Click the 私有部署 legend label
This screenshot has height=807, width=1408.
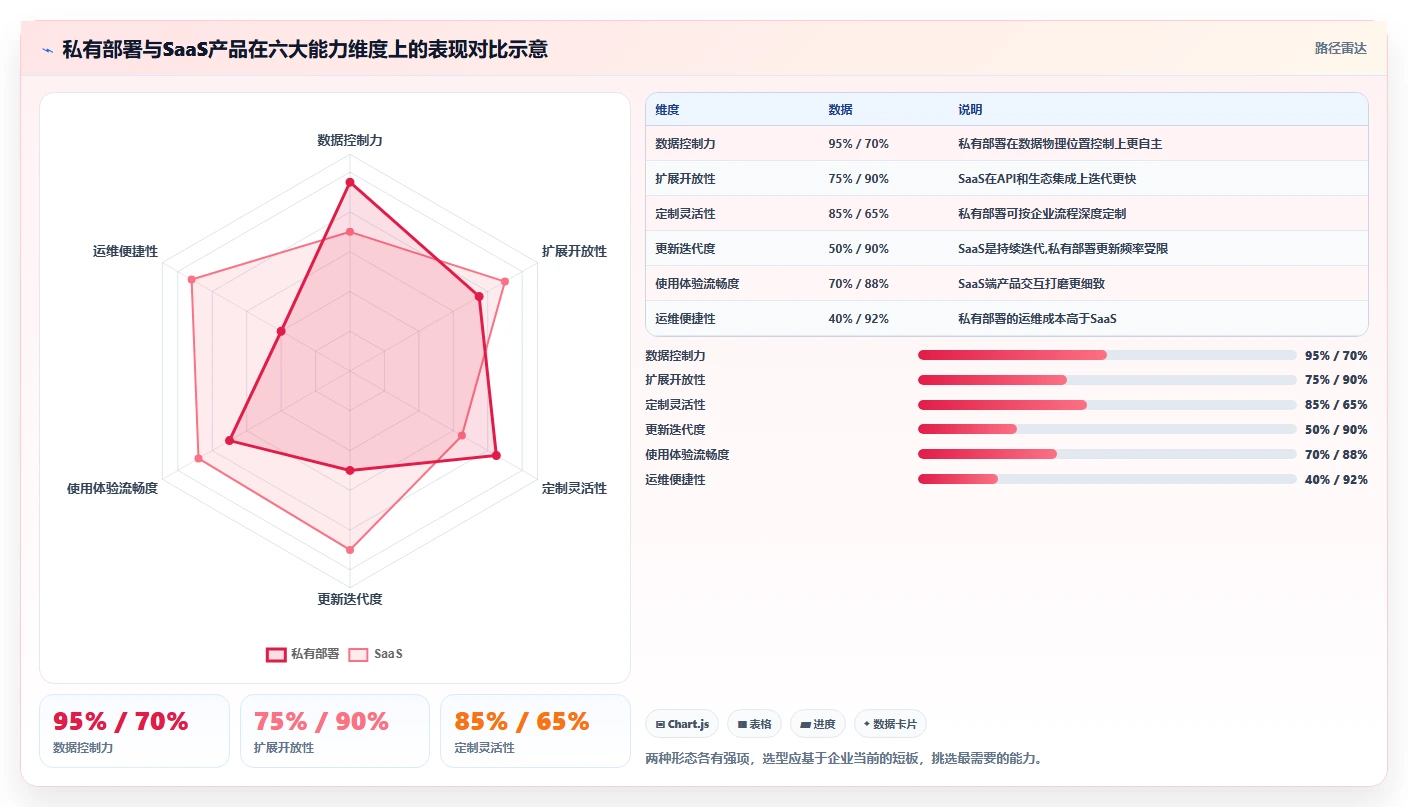pyautogui.click(x=315, y=654)
